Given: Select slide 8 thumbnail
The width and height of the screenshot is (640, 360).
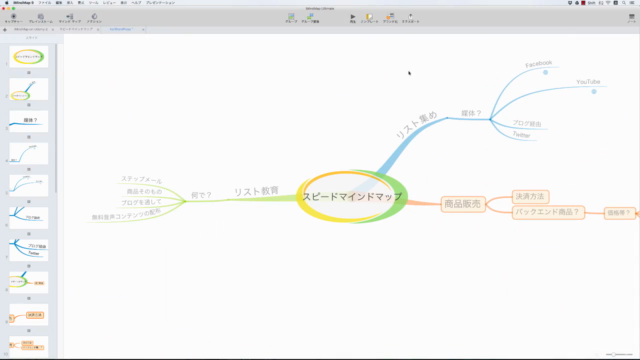Looking at the screenshot, I should point(29,282).
